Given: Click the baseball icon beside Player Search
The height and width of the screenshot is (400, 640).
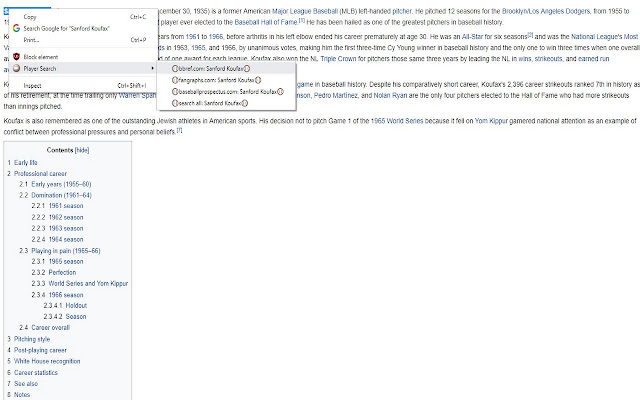Looking at the screenshot, I should 16,68.
